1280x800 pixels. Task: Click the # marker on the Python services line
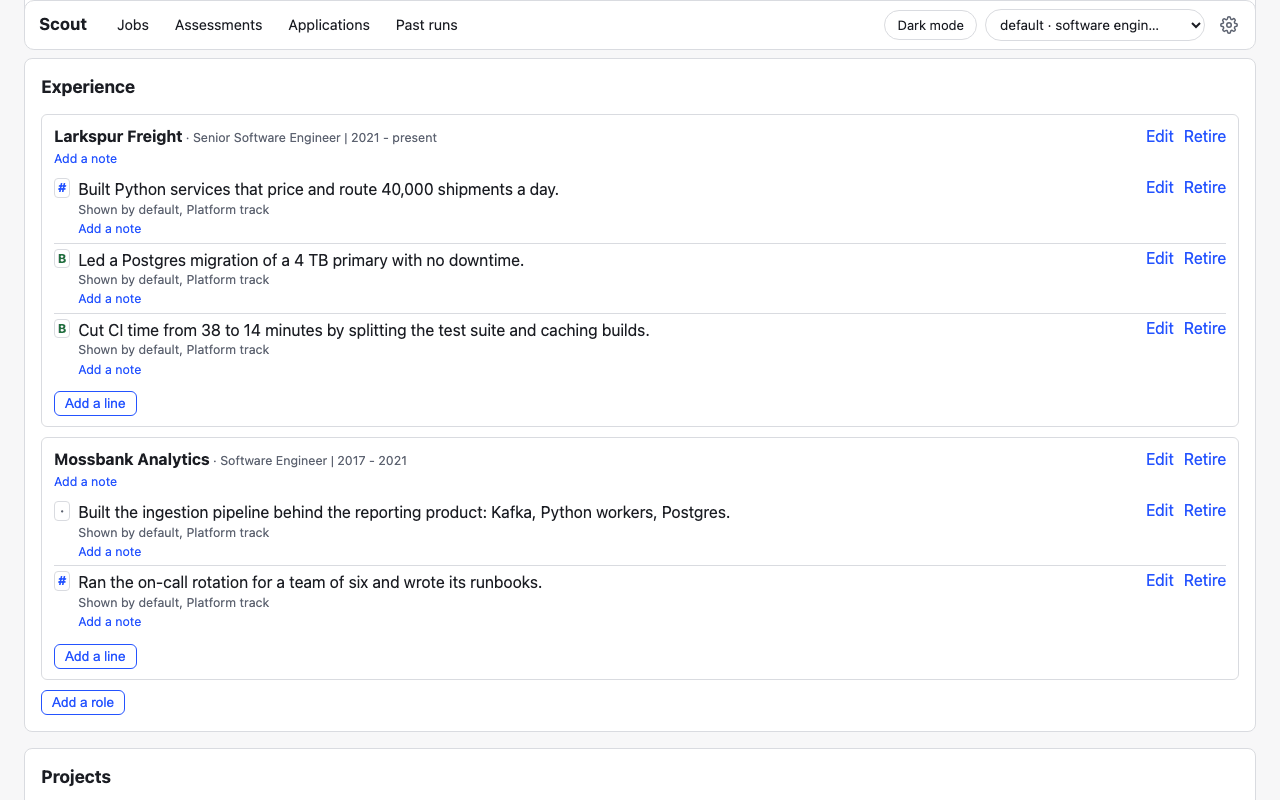tap(62, 188)
